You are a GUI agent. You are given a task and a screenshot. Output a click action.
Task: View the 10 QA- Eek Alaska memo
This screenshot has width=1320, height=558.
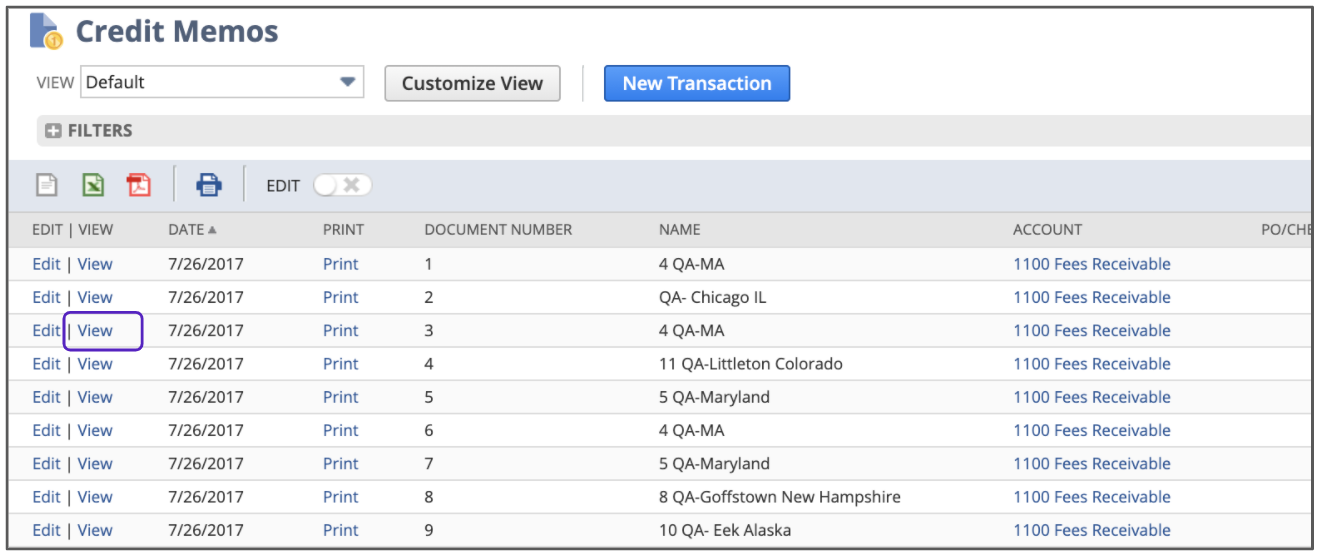(x=95, y=530)
